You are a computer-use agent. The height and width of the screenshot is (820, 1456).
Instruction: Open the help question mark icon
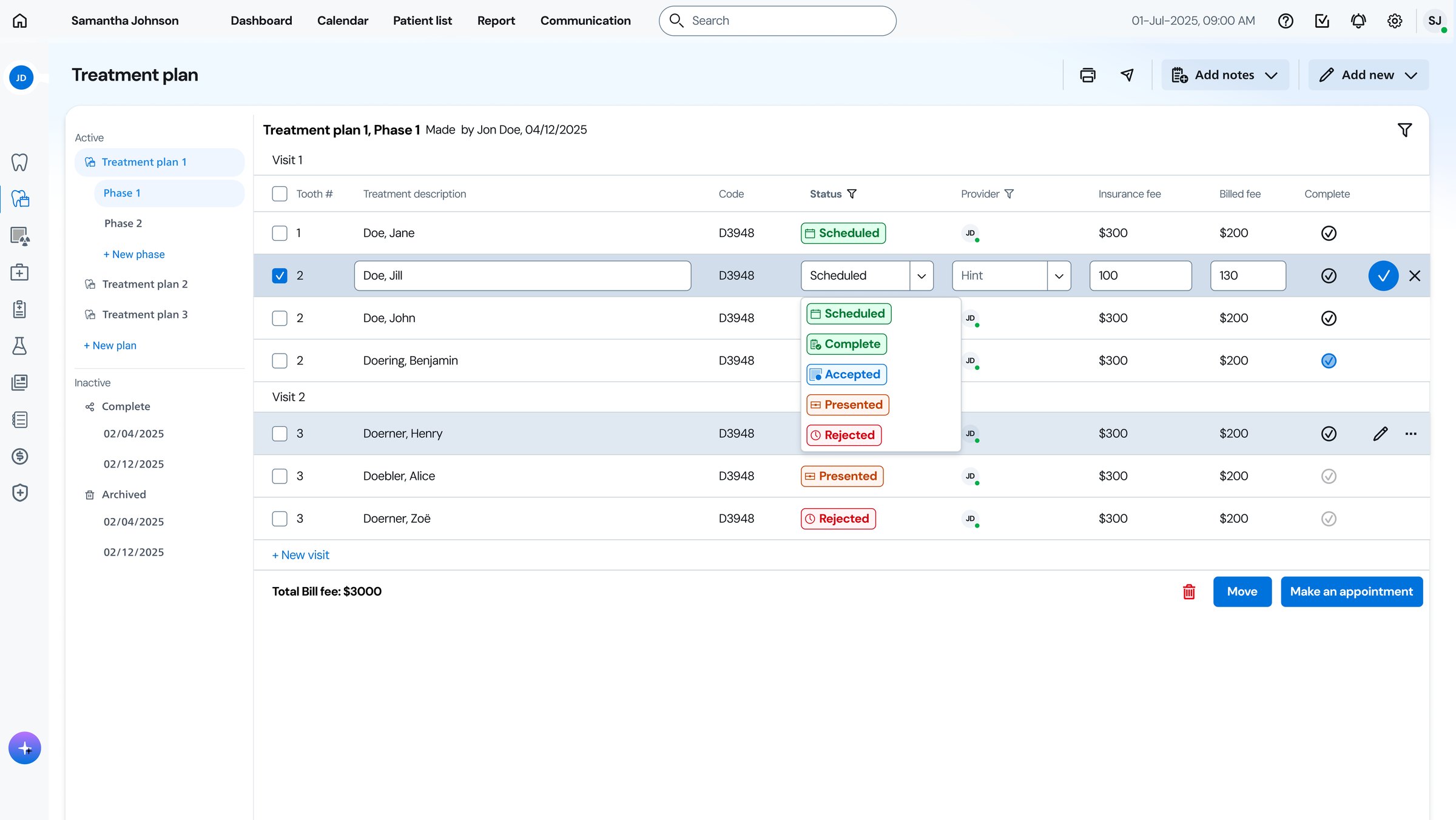click(1286, 21)
